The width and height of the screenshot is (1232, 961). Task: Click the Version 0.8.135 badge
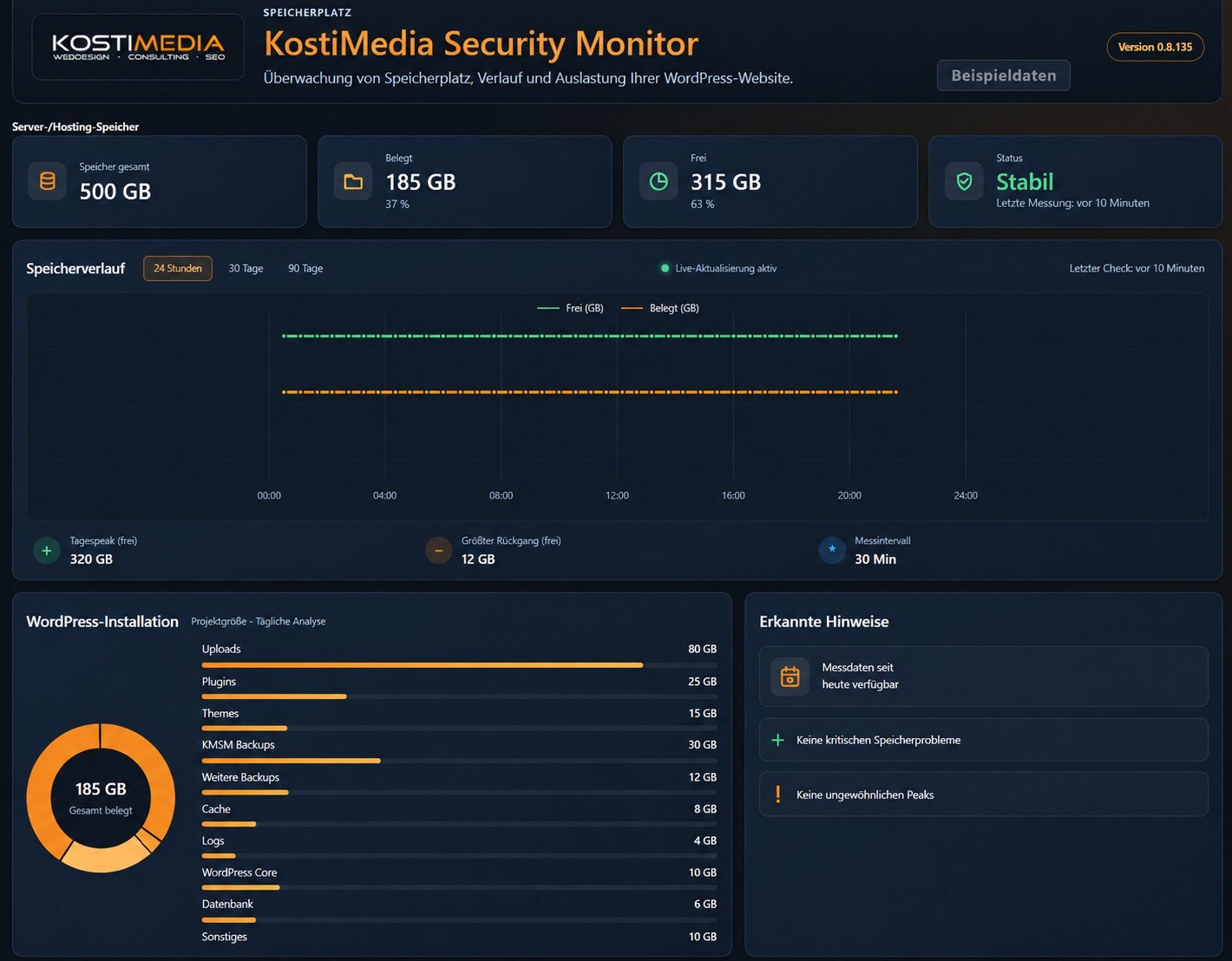coord(1156,47)
